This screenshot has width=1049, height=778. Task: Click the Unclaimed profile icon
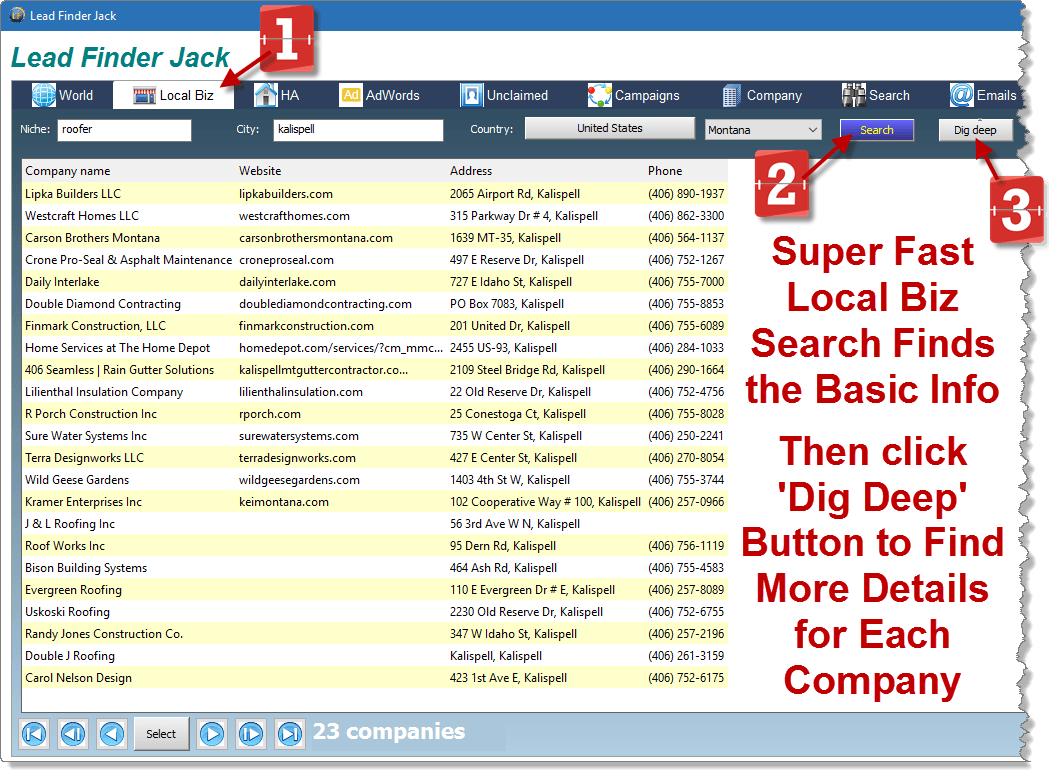[x=472, y=95]
